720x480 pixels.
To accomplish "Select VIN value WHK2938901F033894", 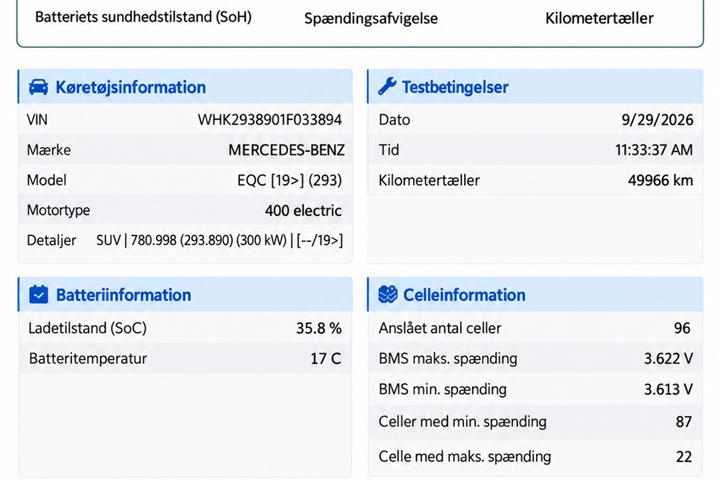I will coord(270,120).
